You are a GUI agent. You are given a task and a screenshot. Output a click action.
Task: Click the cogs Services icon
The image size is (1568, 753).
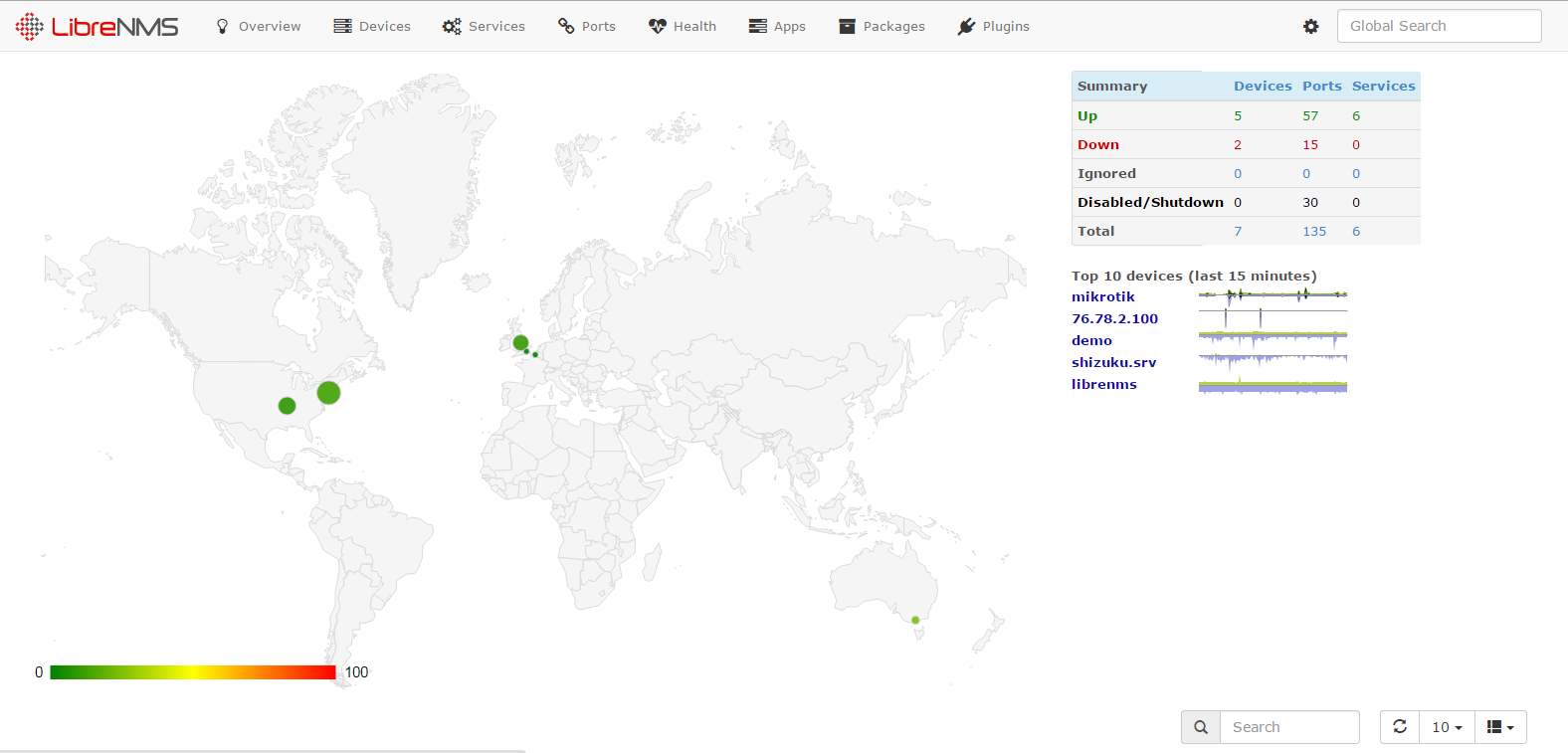click(x=452, y=26)
